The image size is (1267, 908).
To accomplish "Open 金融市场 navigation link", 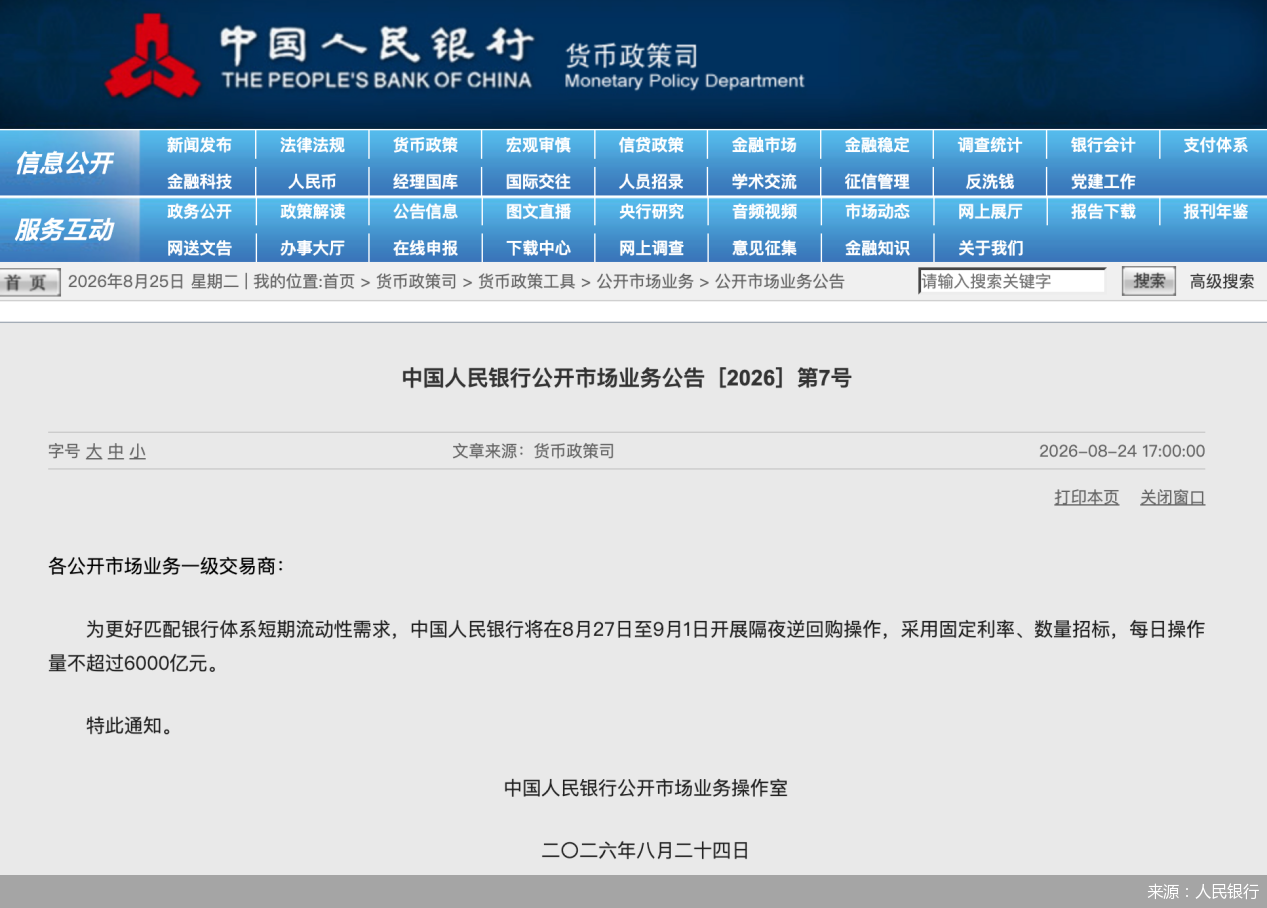I will 764,145.
